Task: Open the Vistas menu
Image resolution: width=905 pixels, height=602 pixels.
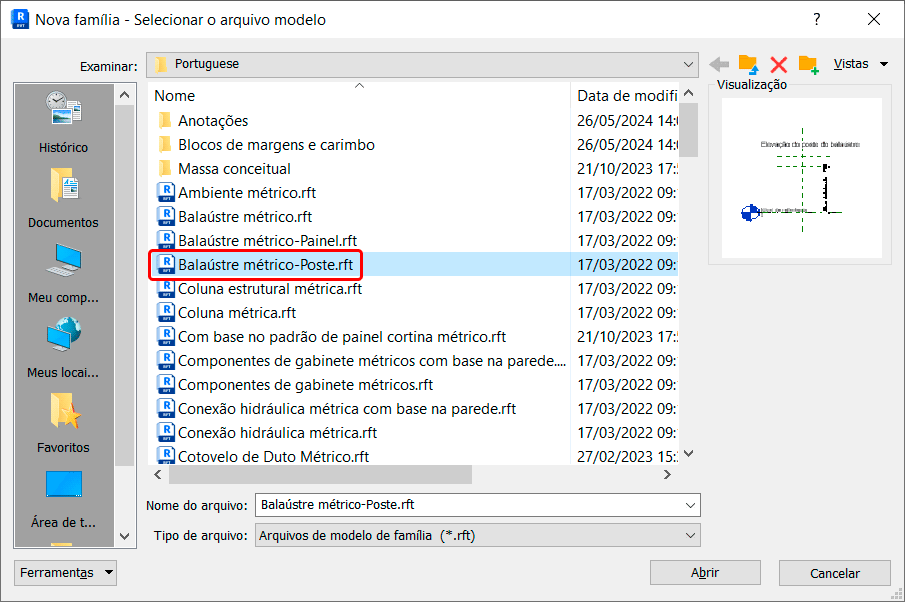Action: click(860, 64)
